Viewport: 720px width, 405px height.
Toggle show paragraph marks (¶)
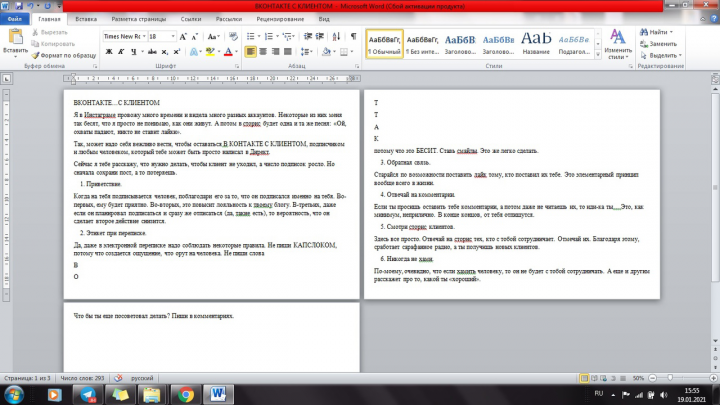[353, 36]
